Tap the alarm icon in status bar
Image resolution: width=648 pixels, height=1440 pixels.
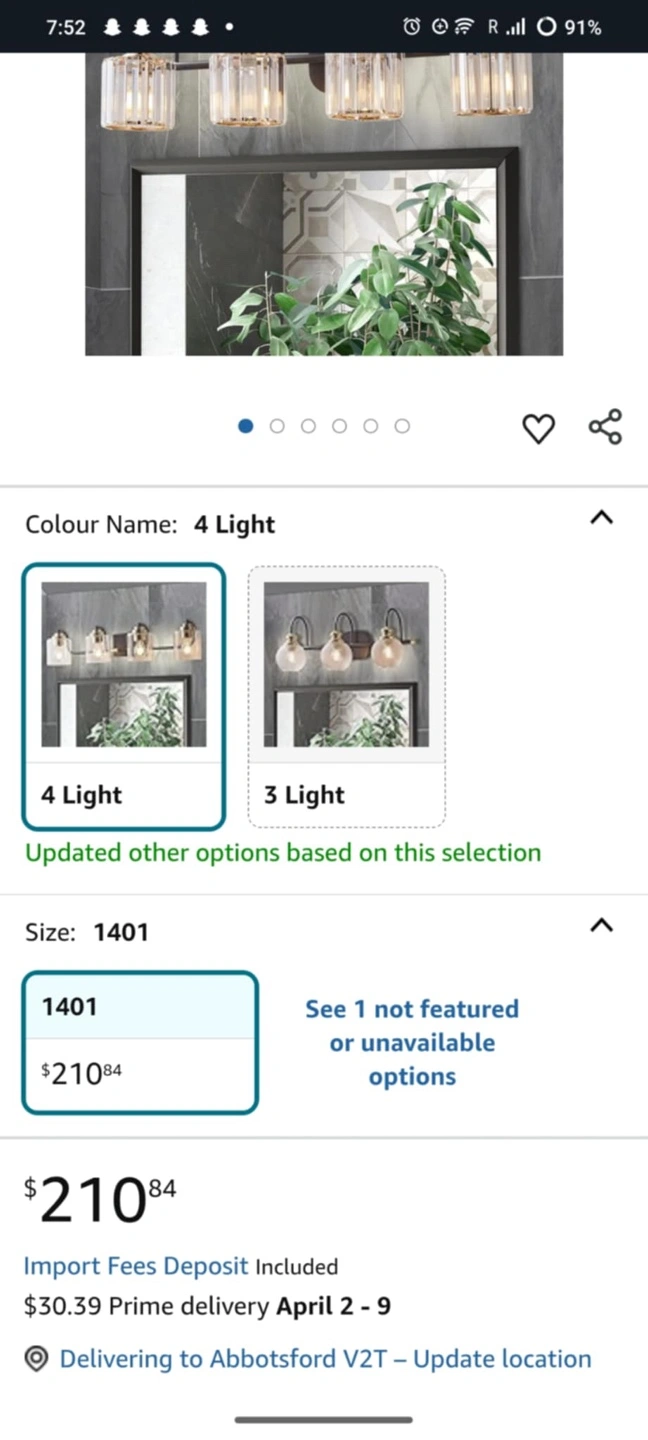tap(411, 27)
